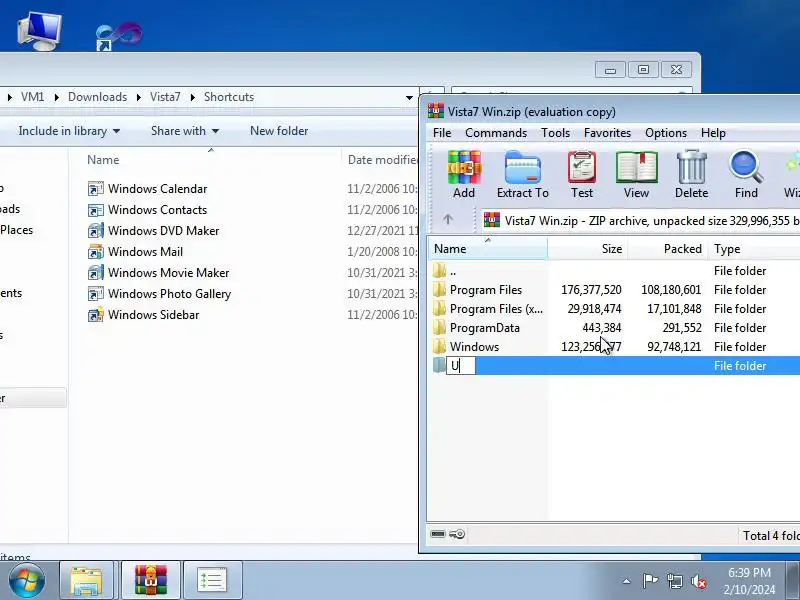Select the Windows Mail shortcut icon

pos(95,252)
